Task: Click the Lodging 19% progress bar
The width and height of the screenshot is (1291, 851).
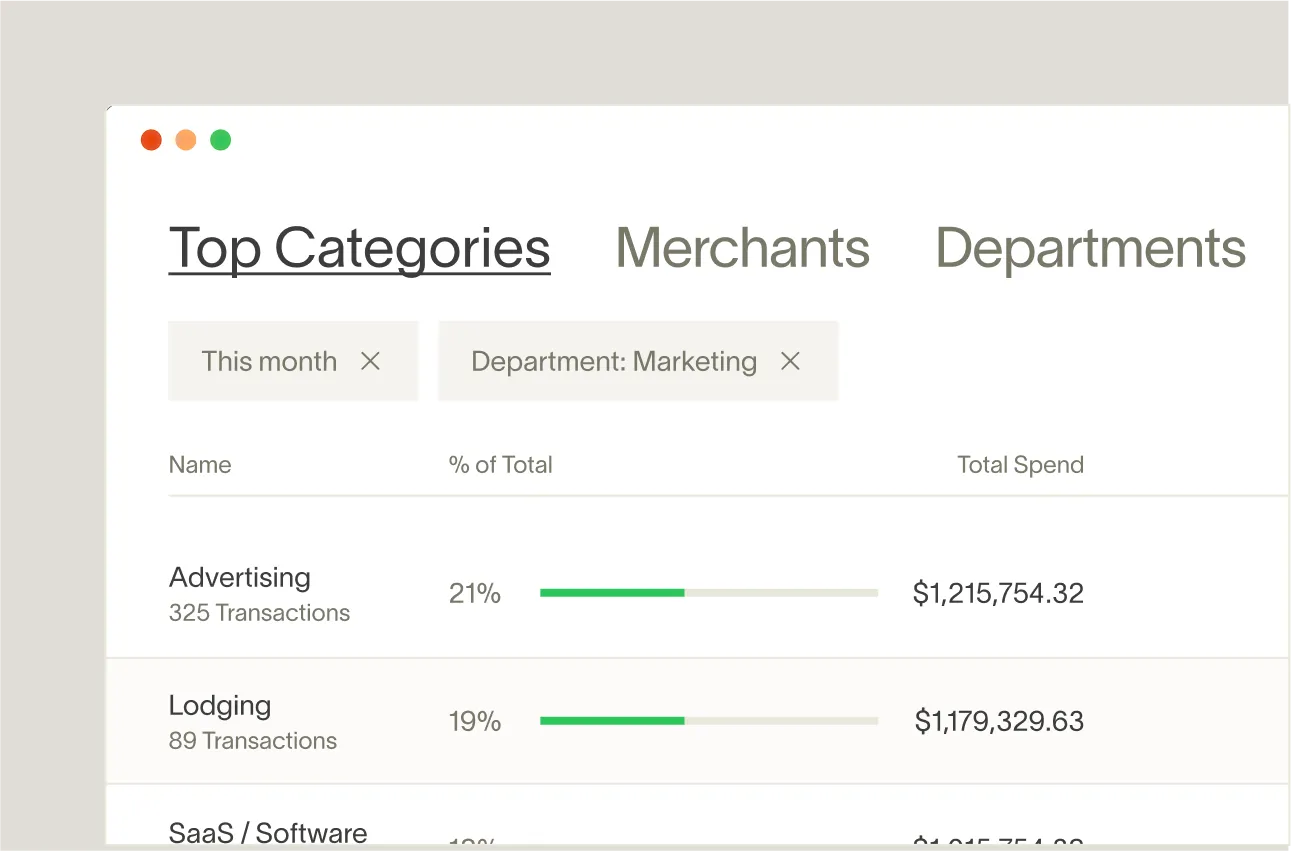Action: [x=708, y=721]
